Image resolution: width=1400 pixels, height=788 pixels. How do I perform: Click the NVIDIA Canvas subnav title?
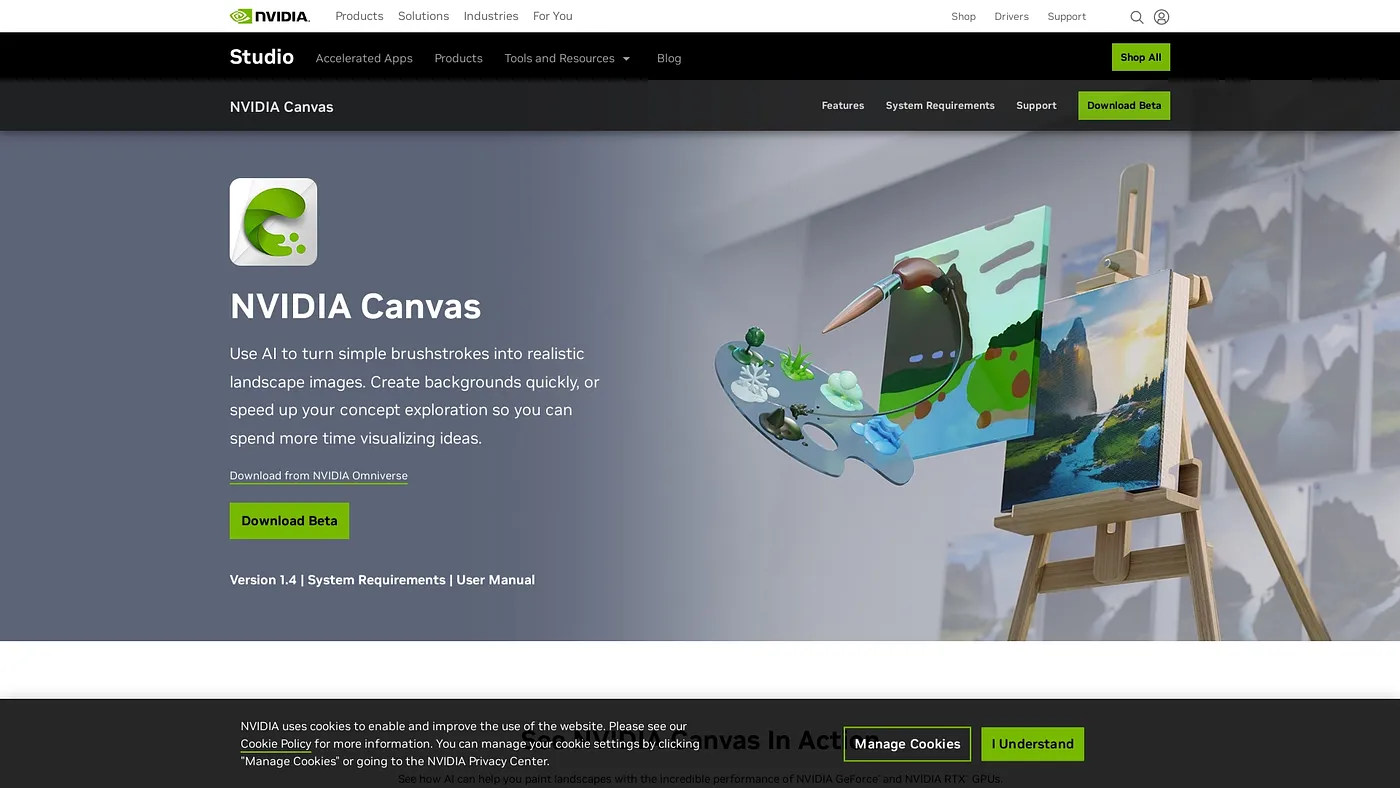281,107
